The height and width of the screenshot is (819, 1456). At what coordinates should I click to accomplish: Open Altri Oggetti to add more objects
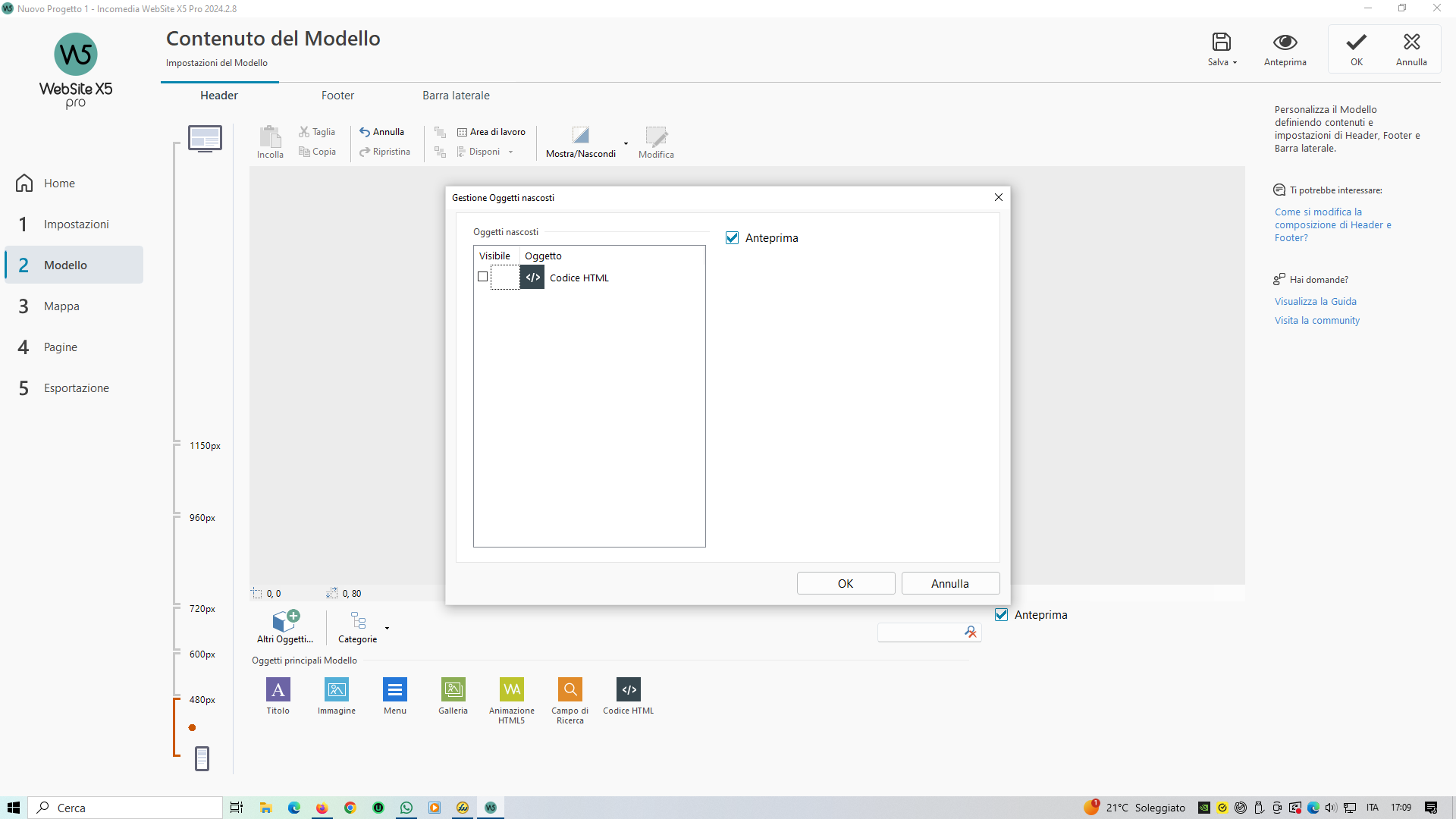[285, 625]
